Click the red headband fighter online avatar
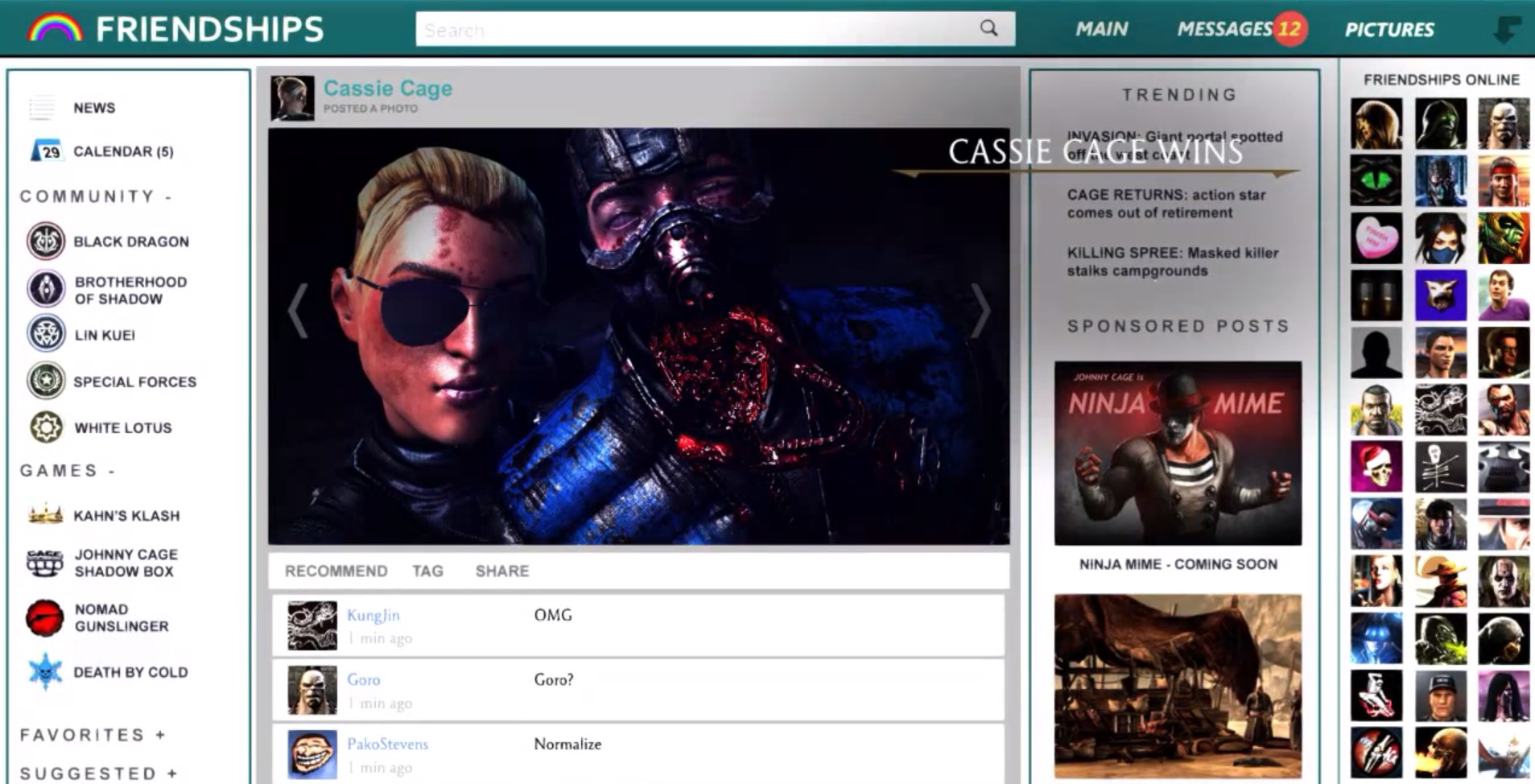Viewport: 1535px width, 784px height. coord(1504,180)
